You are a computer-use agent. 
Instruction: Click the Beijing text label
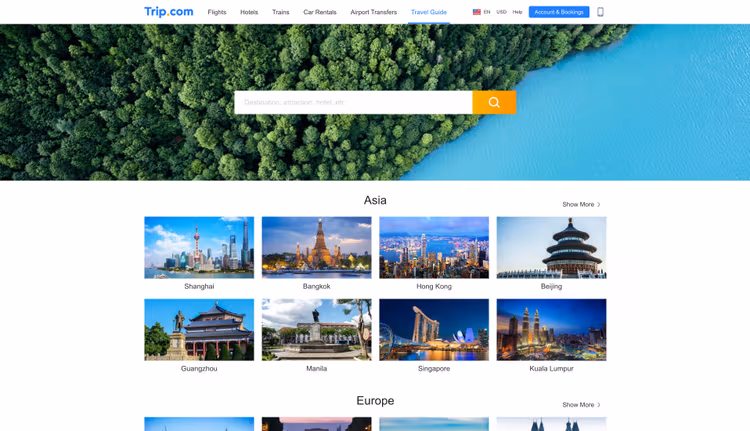(x=551, y=287)
